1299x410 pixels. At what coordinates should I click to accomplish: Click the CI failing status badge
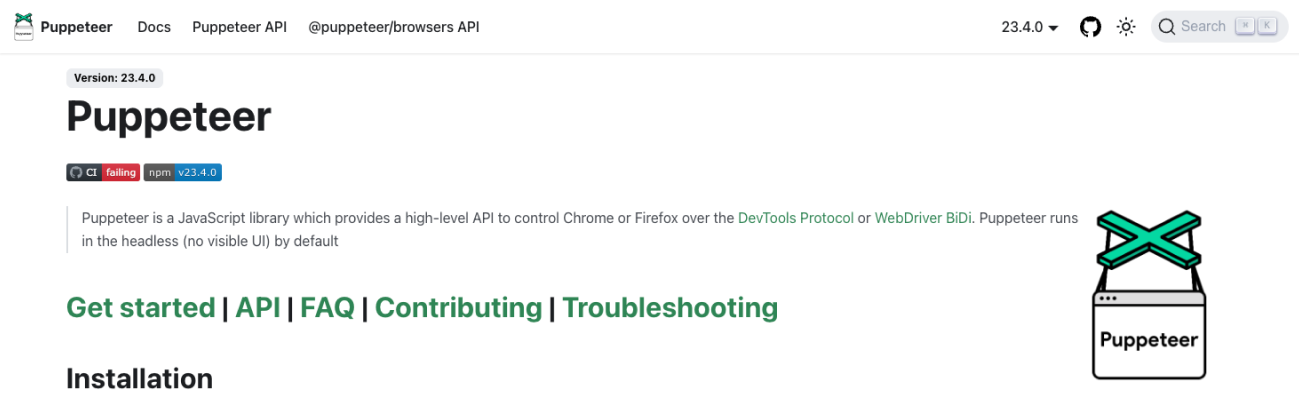pos(103,172)
